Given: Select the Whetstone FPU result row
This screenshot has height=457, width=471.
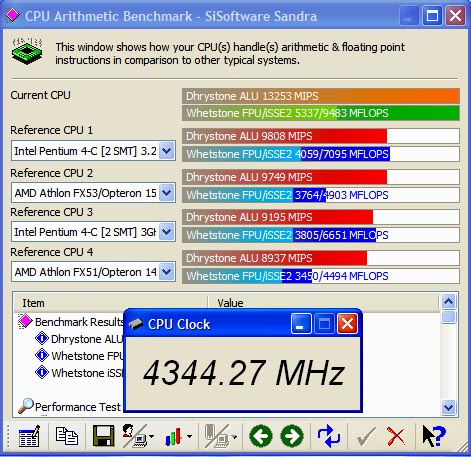Looking at the screenshot, I should (x=87, y=356).
